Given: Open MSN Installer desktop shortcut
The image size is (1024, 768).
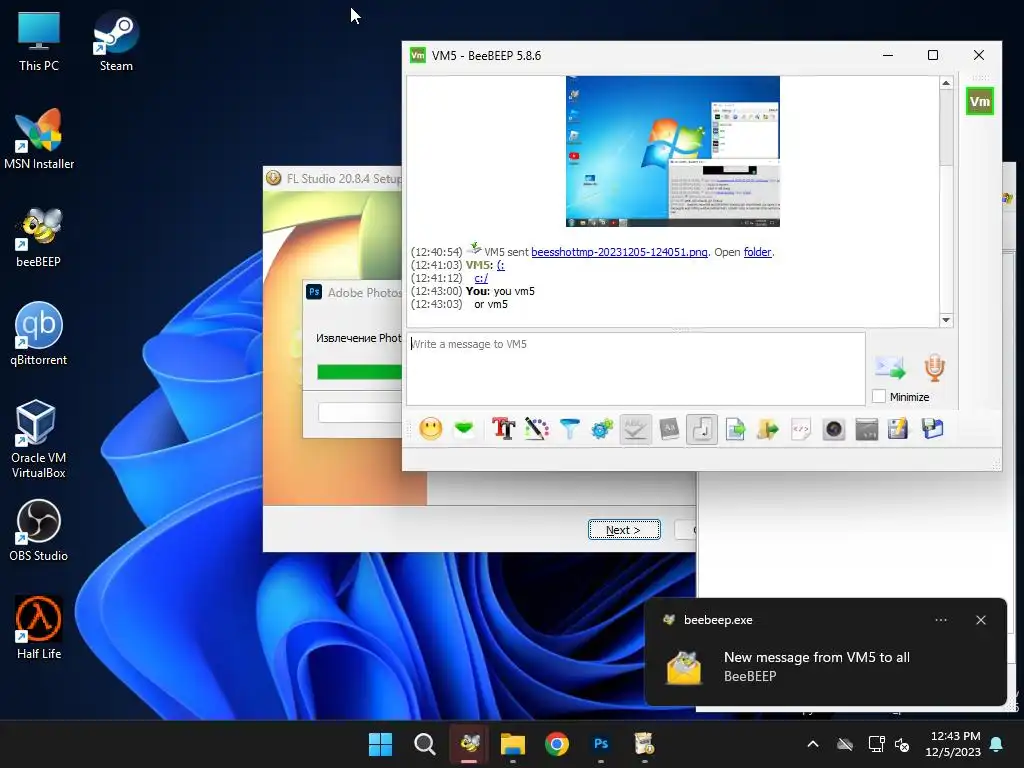Looking at the screenshot, I should coord(39,140).
